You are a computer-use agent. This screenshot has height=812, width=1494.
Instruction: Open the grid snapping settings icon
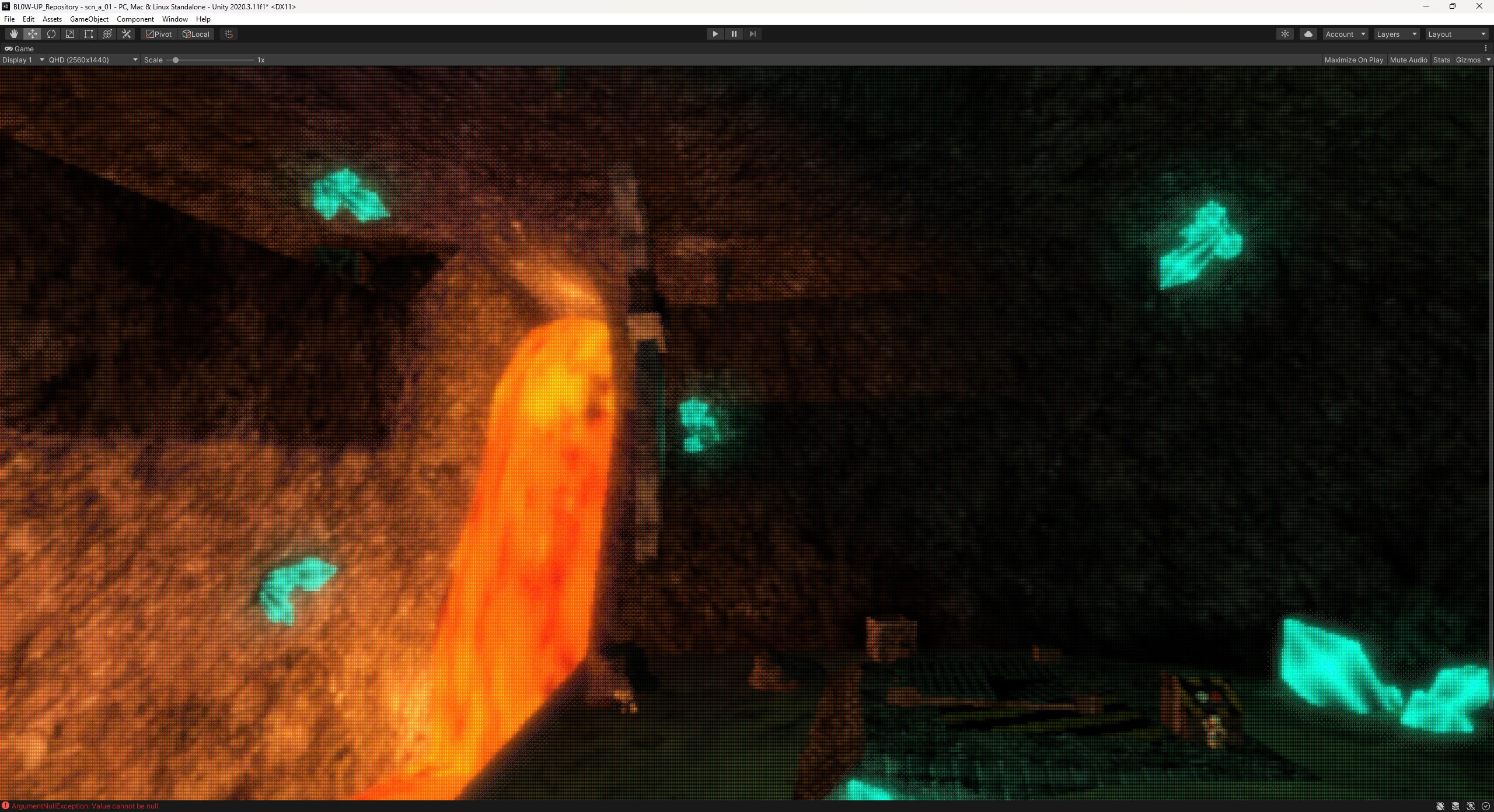pos(228,34)
